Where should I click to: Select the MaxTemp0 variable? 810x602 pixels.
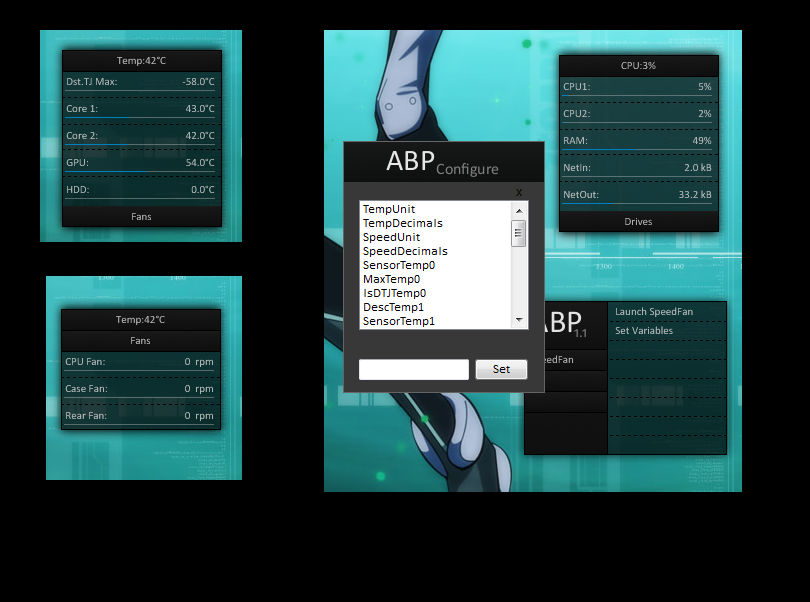392,279
